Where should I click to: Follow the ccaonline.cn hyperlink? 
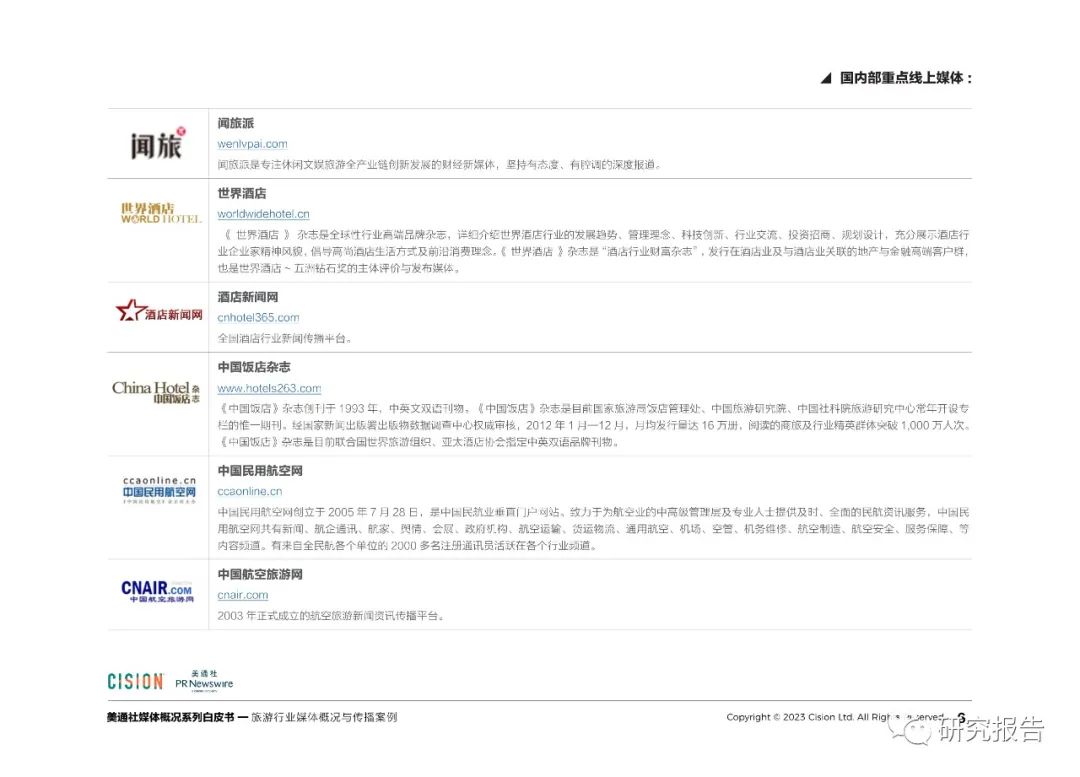[249, 491]
